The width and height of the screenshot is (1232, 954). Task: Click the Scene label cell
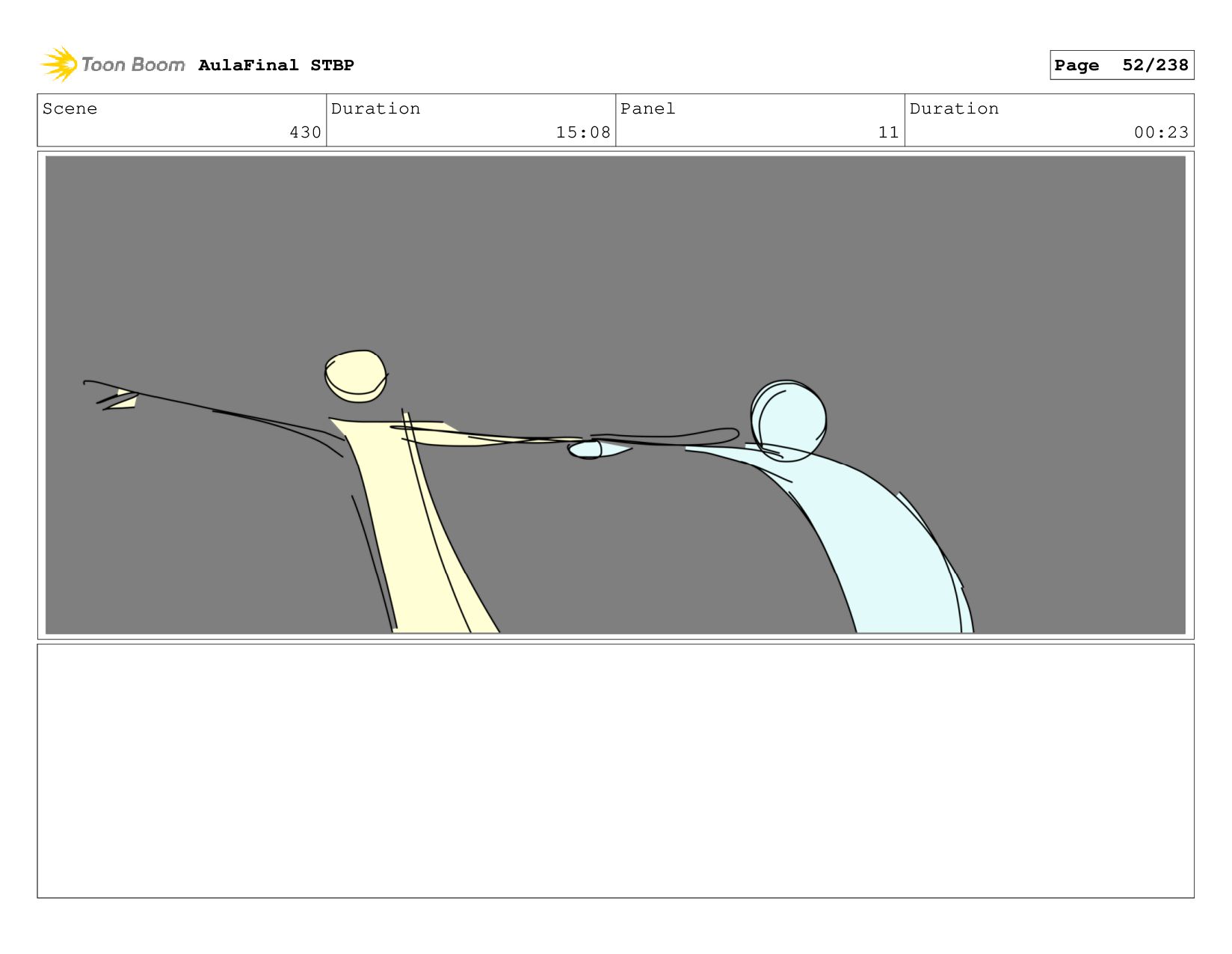coord(182,120)
